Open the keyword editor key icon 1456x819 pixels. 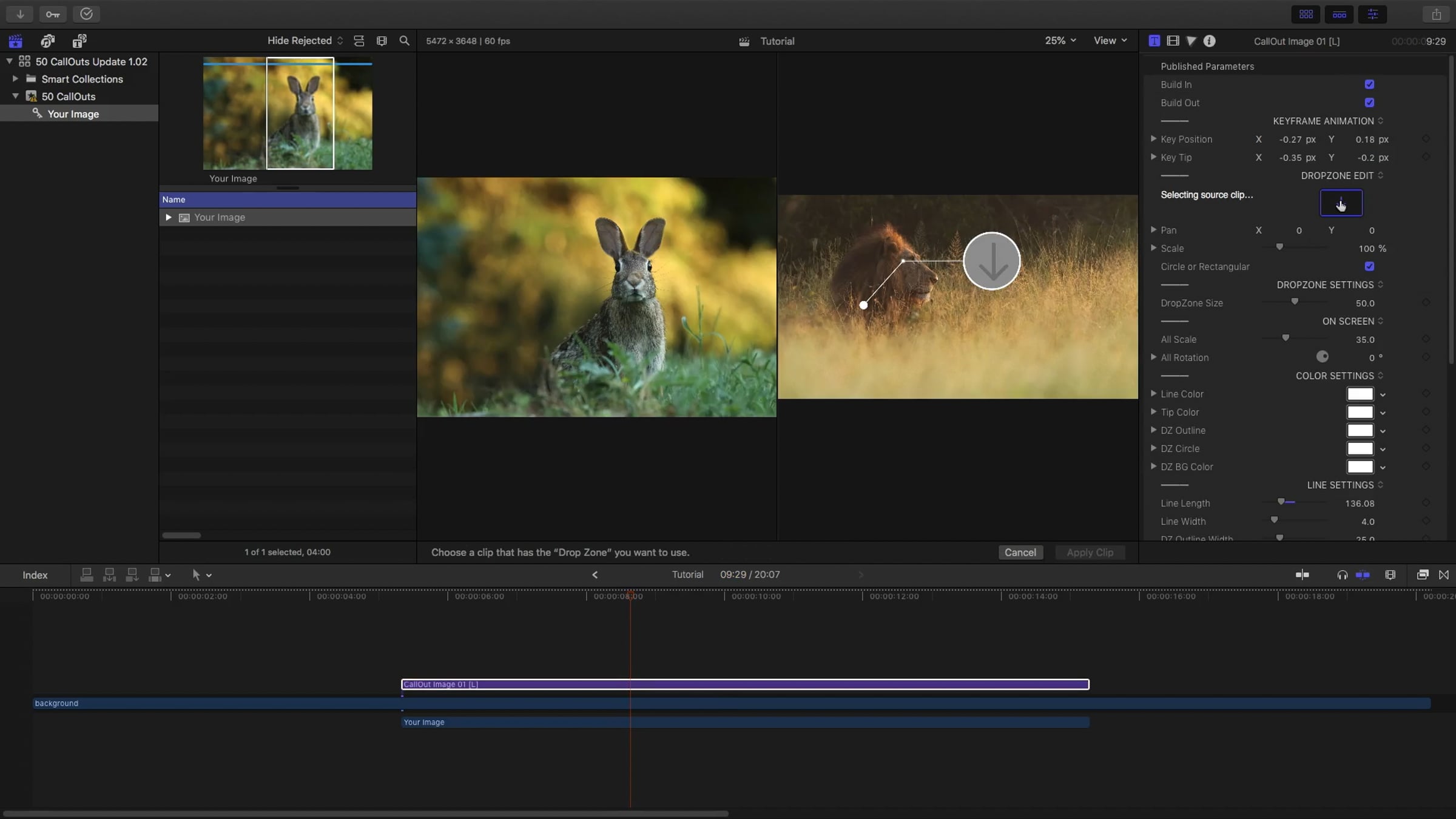53,14
